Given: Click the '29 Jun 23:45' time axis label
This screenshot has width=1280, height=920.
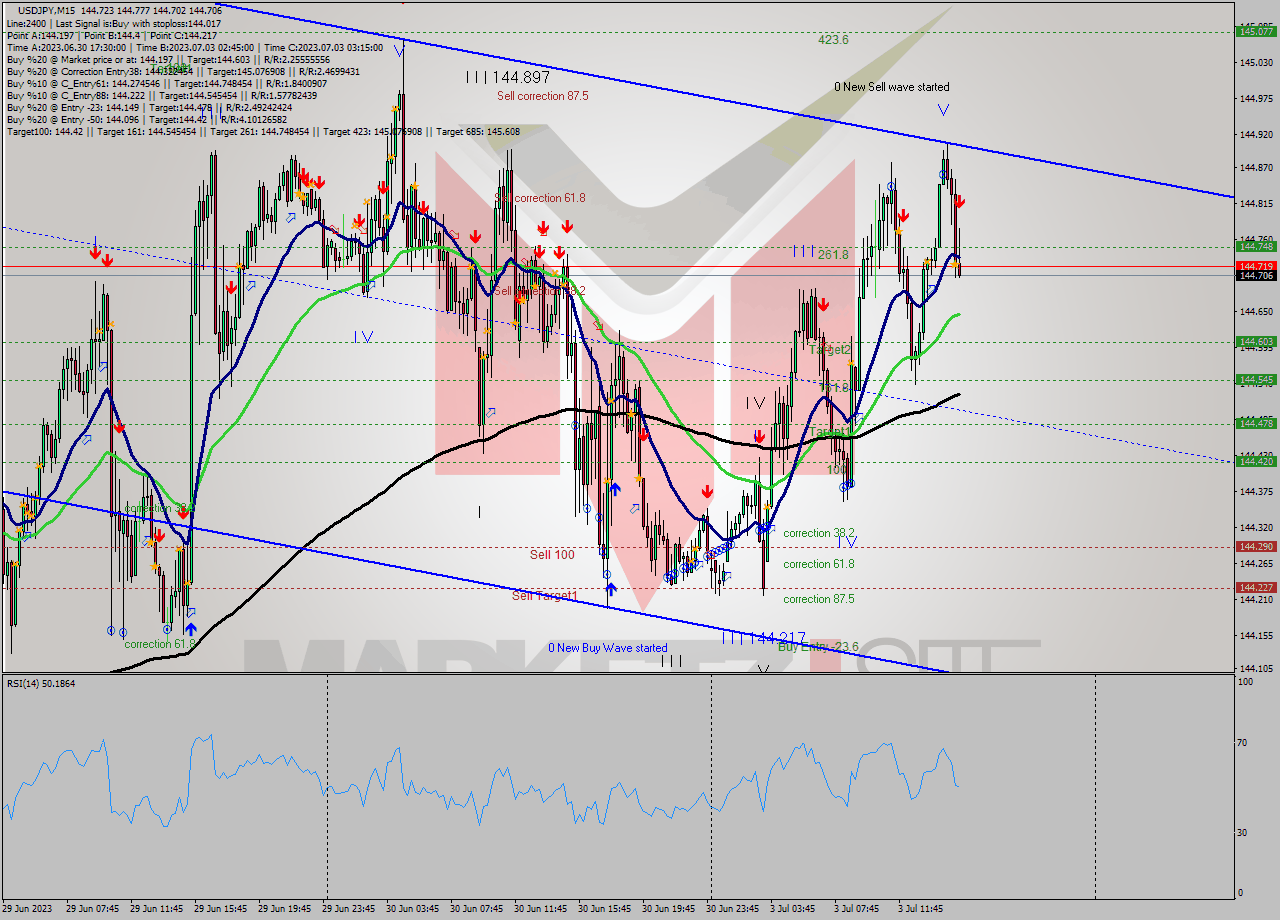Looking at the screenshot, I should tap(349, 909).
